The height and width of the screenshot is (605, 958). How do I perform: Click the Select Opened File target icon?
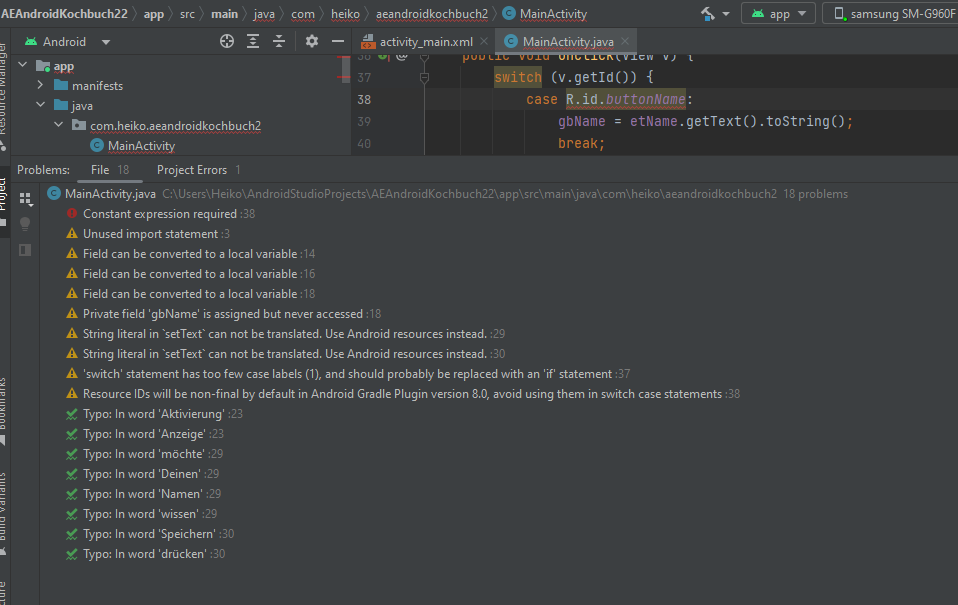coord(227,41)
